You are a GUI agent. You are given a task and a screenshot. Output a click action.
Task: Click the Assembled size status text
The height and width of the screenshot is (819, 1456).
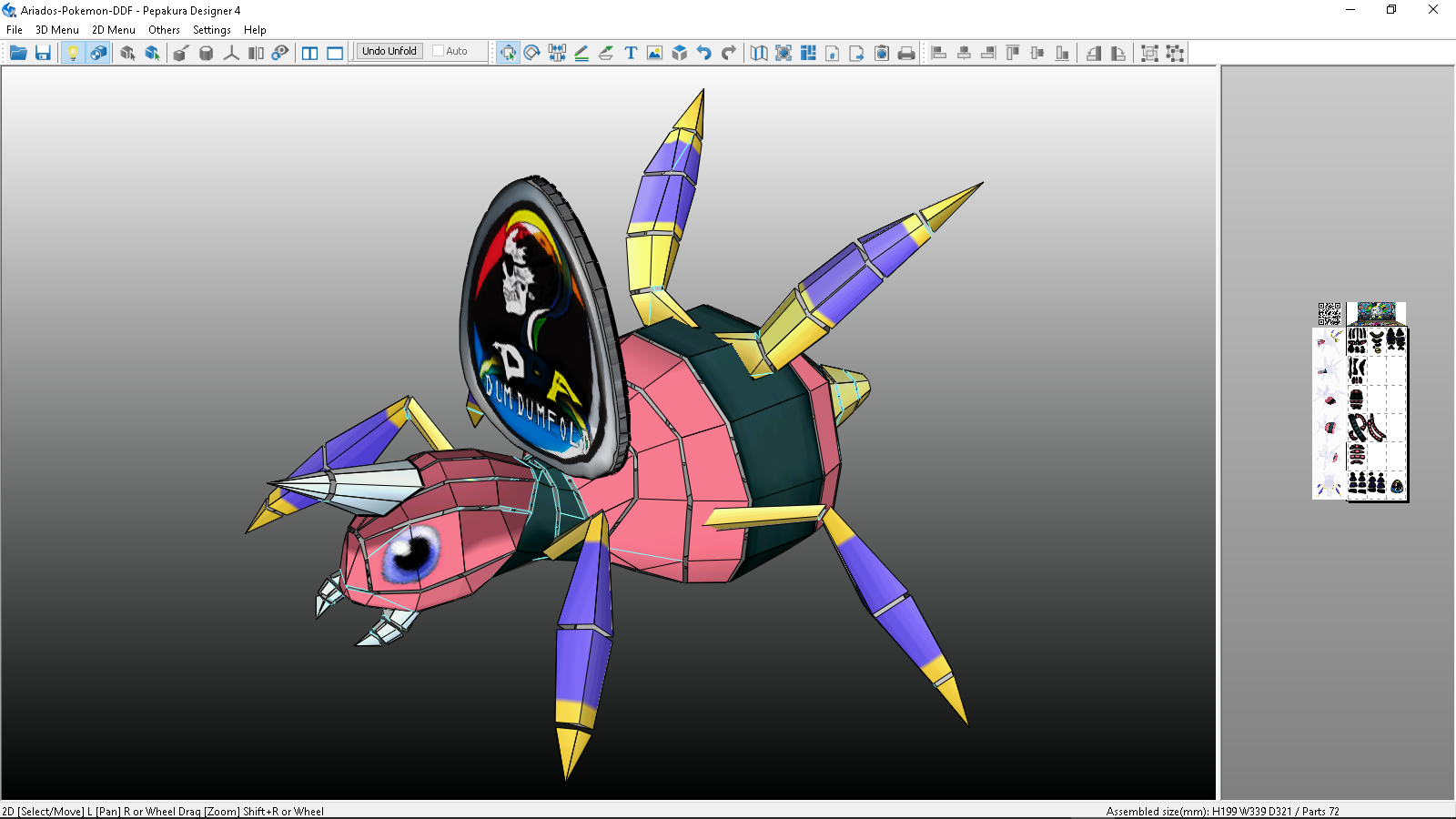coord(1222,811)
